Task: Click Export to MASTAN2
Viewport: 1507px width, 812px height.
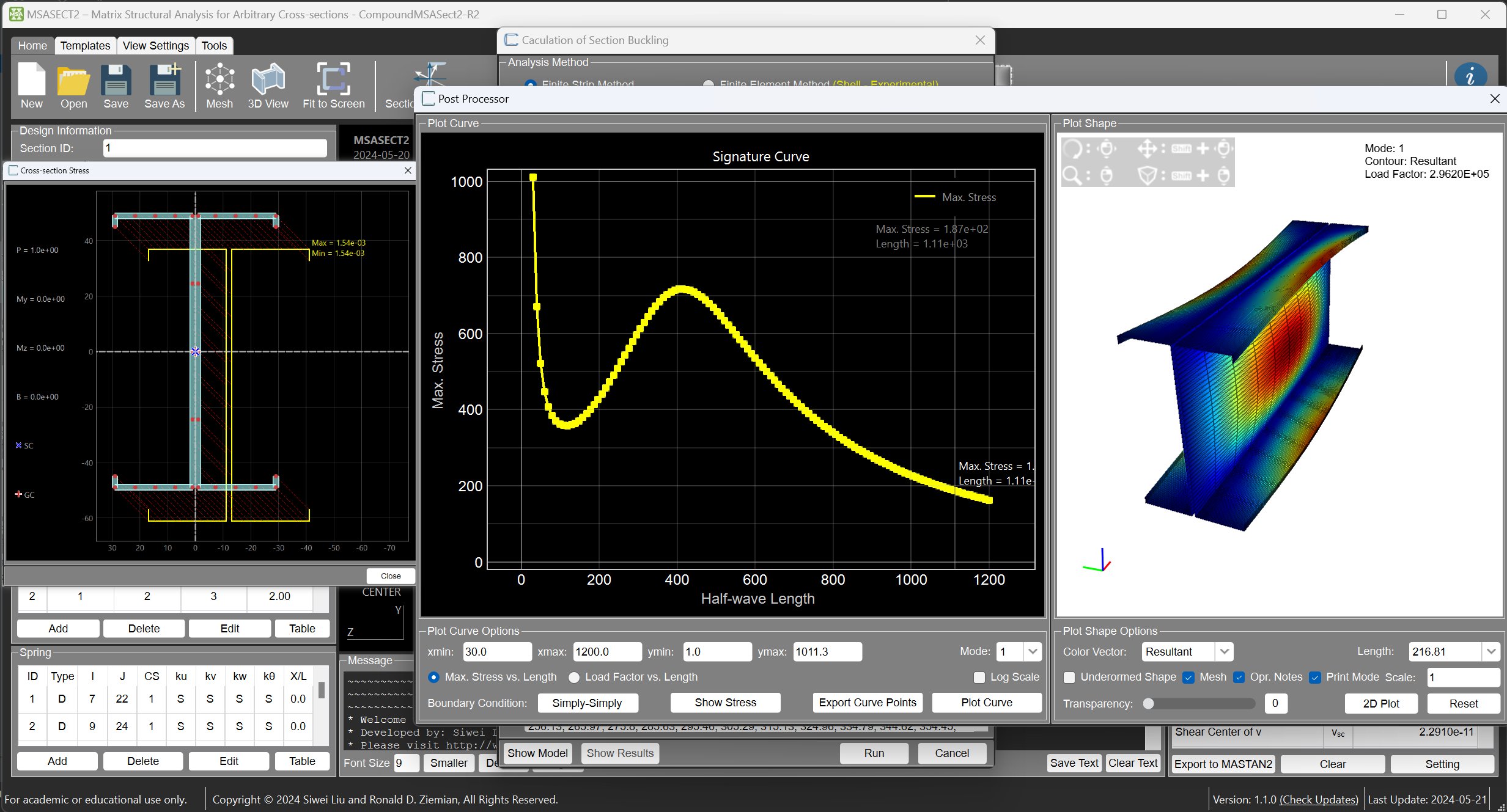Action: click(1223, 764)
